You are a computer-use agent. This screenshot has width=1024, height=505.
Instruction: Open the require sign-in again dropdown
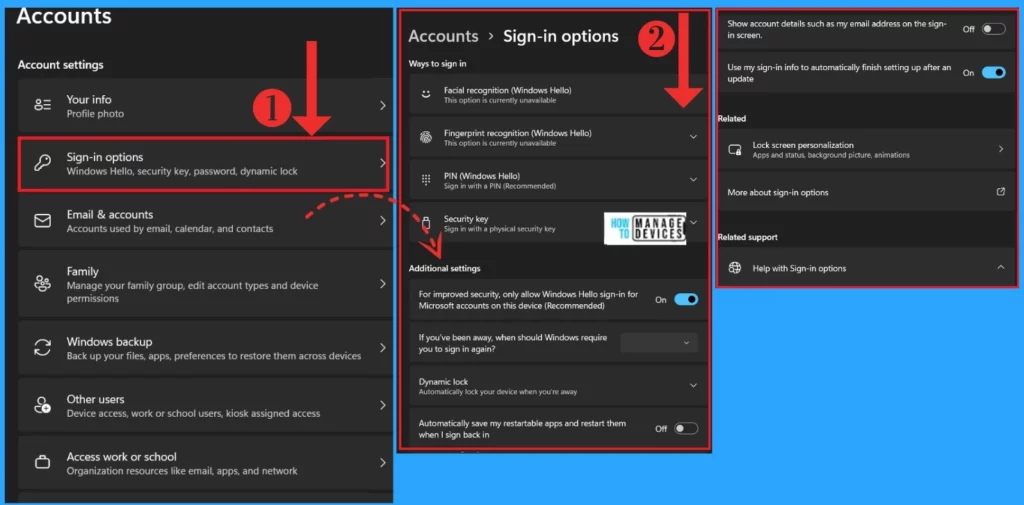[x=659, y=342]
